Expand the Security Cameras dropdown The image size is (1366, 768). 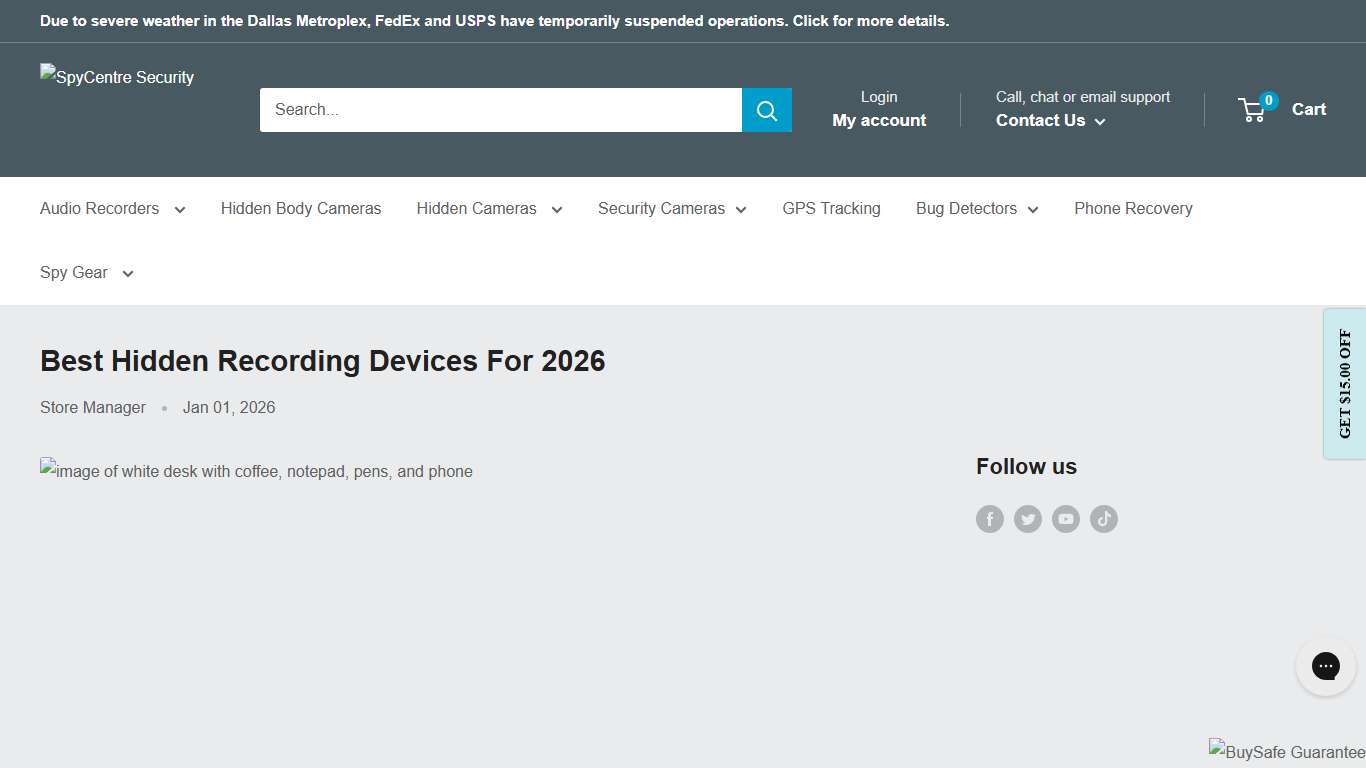(x=671, y=208)
